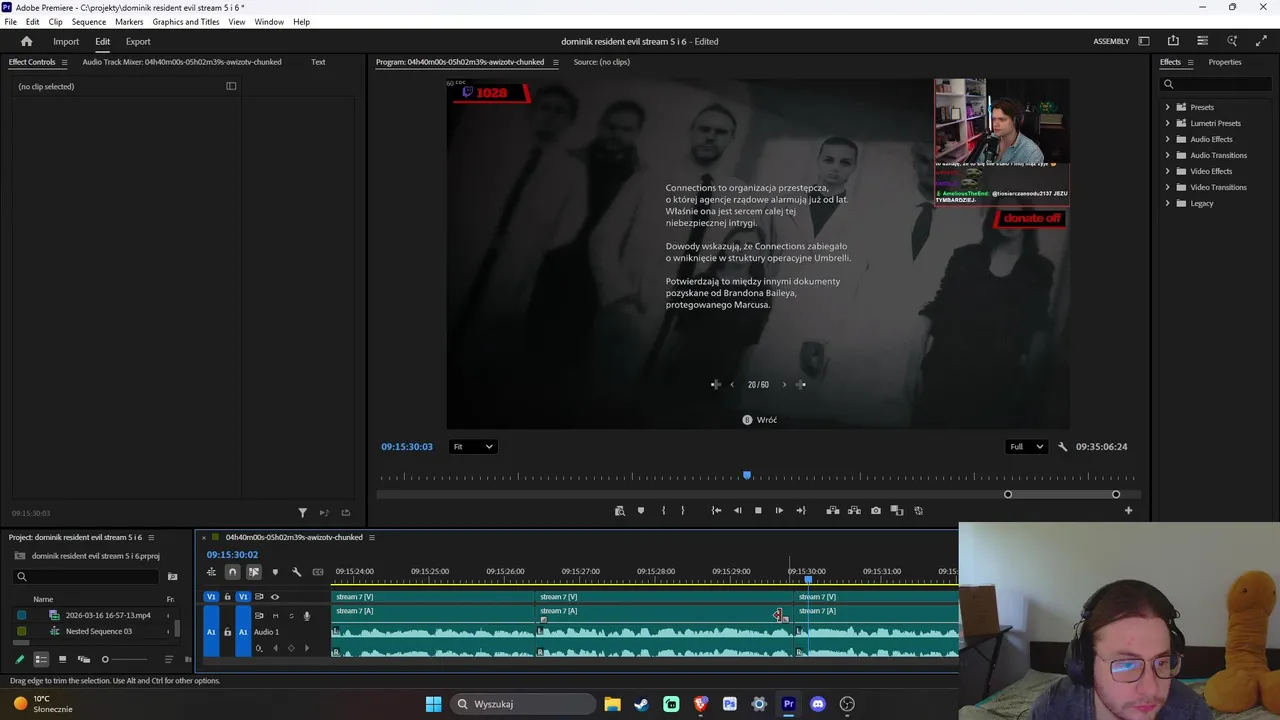The height and width of the screenshot is (720, 1280).
Task: Stop playback in Program monitor
Action: [758, 510]
